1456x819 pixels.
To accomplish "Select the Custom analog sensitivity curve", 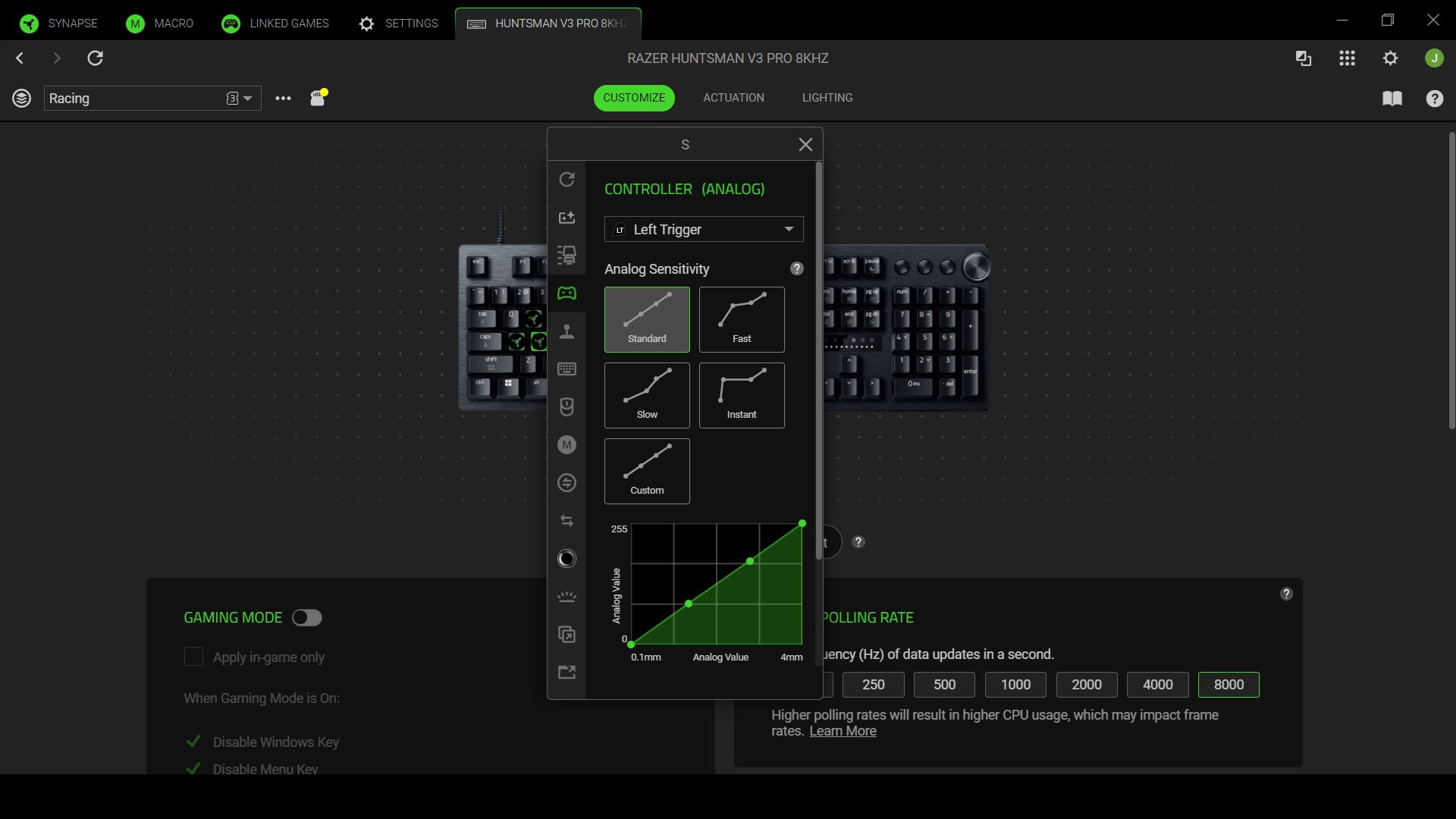I will (x=647, y=471).
